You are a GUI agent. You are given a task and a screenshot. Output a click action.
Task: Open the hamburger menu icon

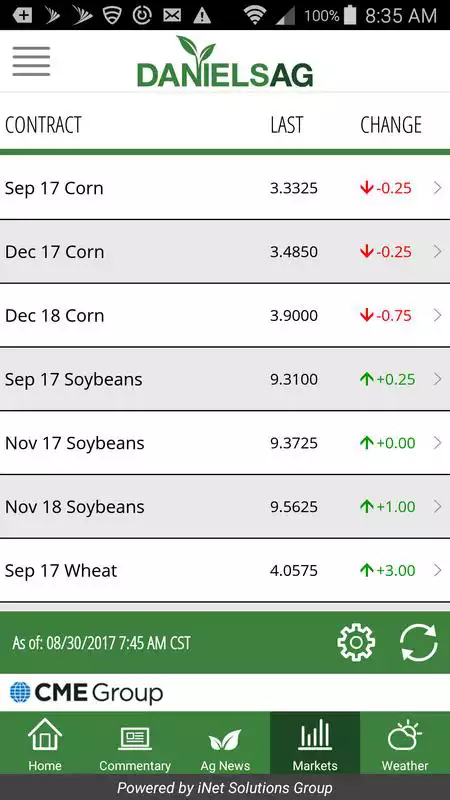(x=31, y=61)
